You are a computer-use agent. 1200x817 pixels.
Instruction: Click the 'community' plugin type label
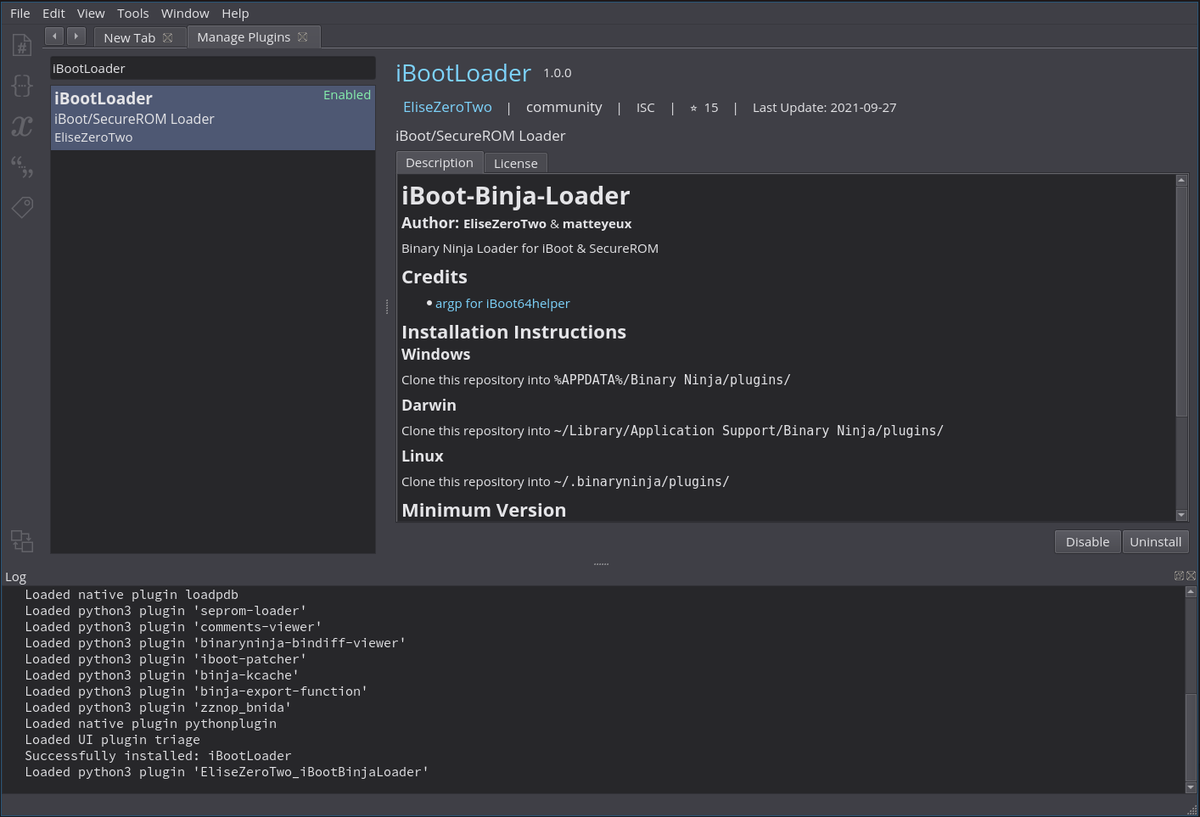click(x=564, y=107)
